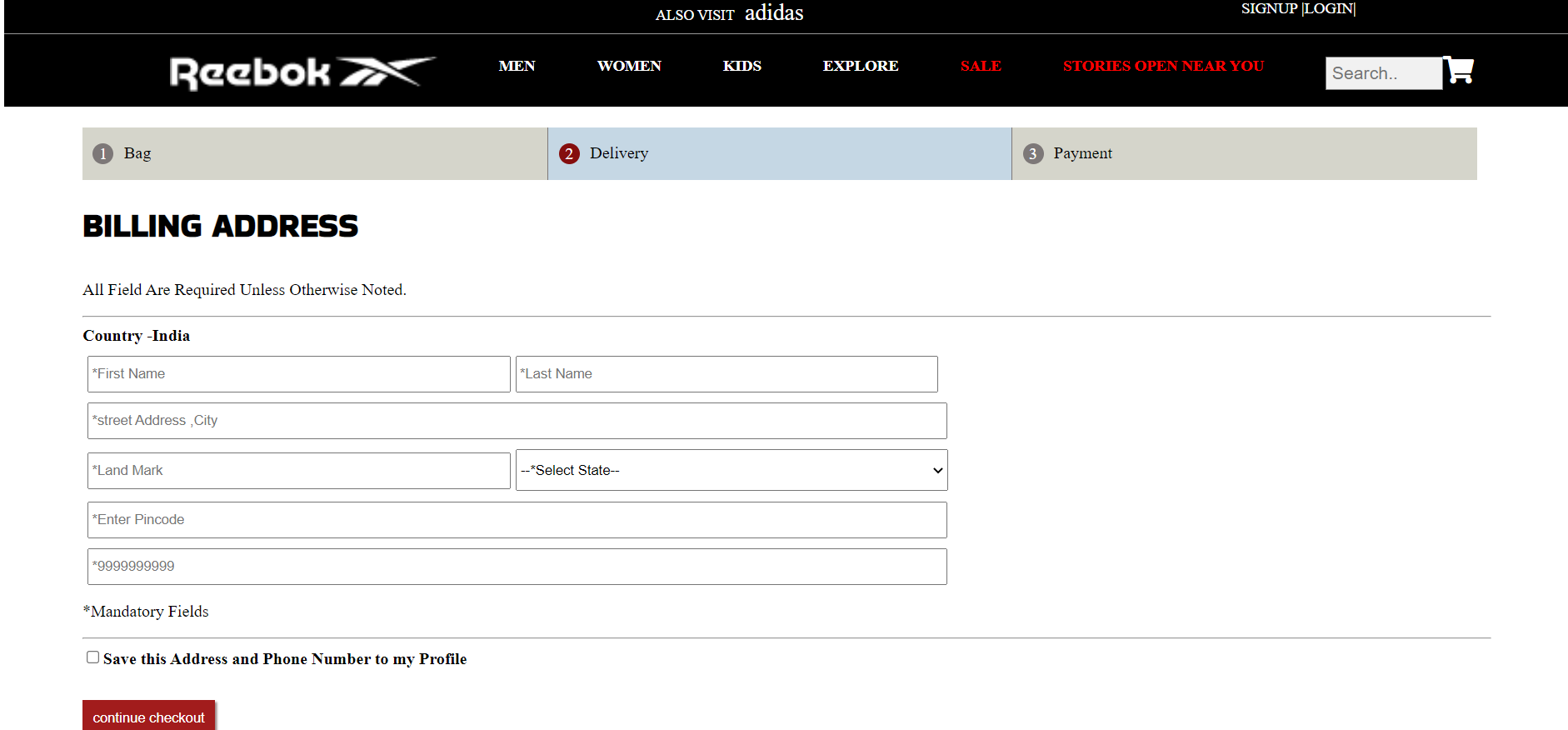1568x730 pixels.
Task: Click step 2 Delivery circle icon
Action: [x=569, y=153]
